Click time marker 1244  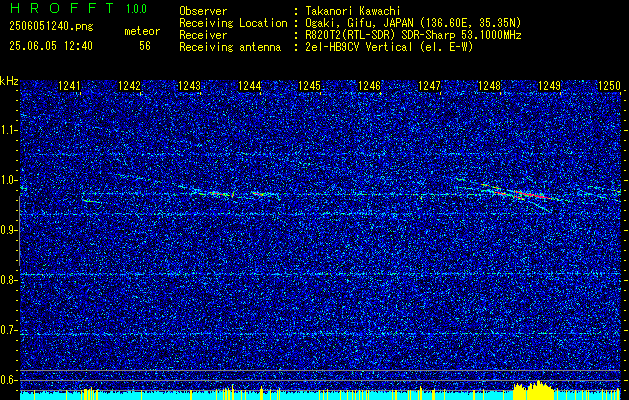[x=250, y=86]
